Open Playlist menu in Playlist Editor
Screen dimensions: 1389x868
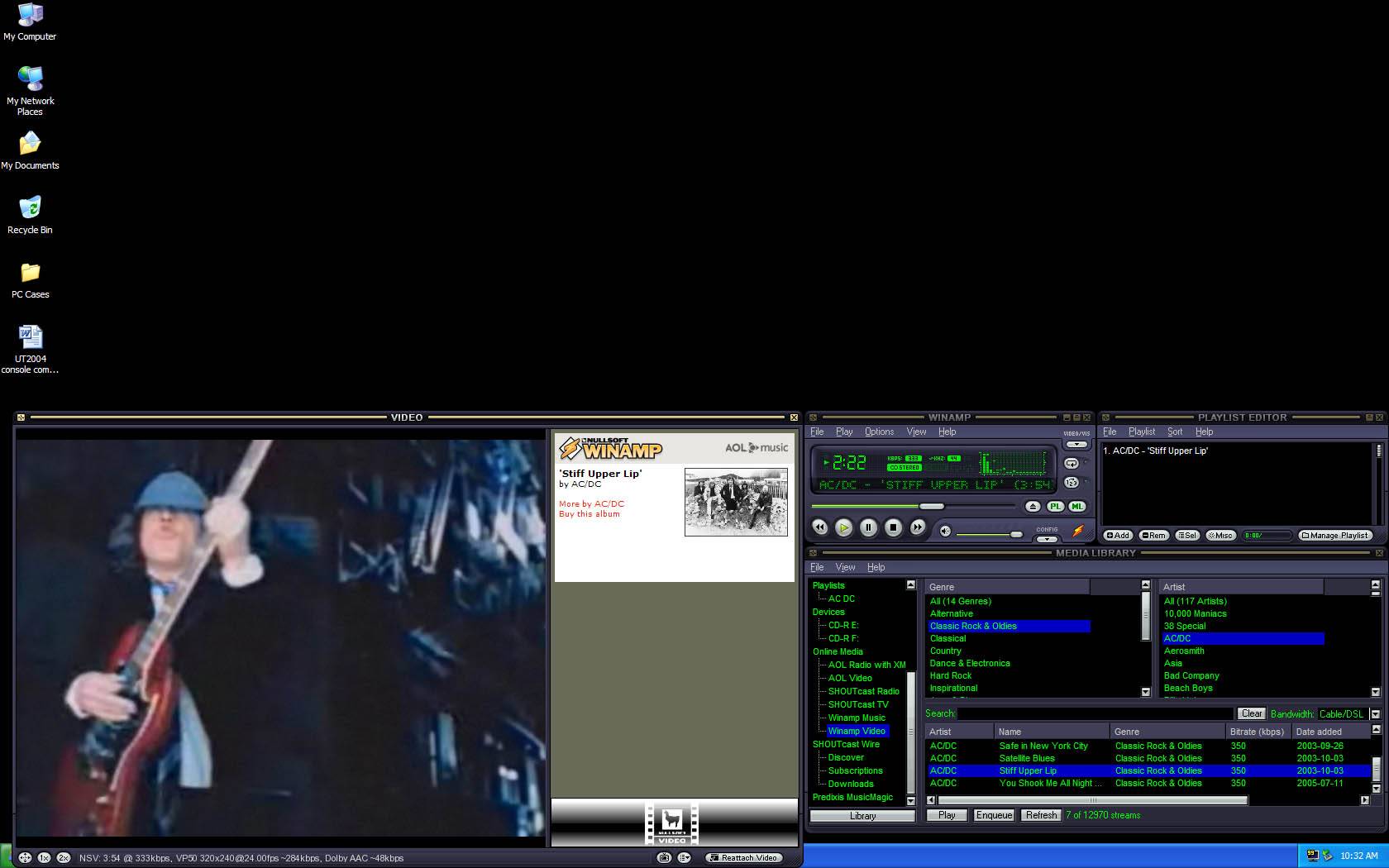1142,432
